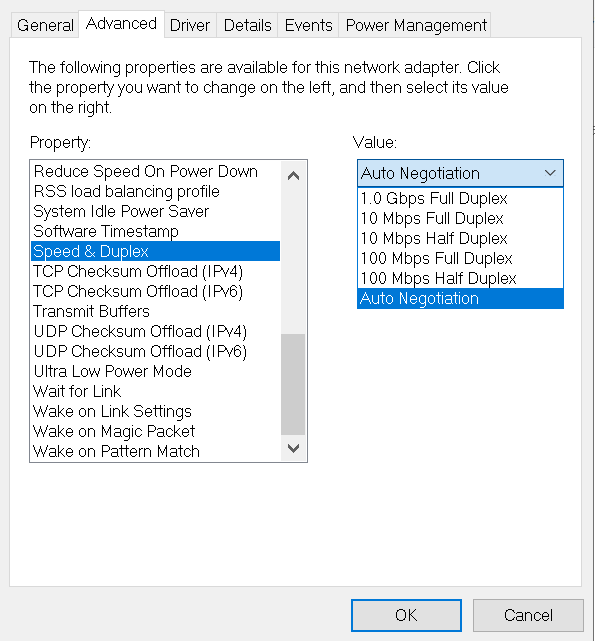Select UDP Checksum Offload (IPv6)
The width and height of the screenshot is (595, 641).
tap(156, 352)
